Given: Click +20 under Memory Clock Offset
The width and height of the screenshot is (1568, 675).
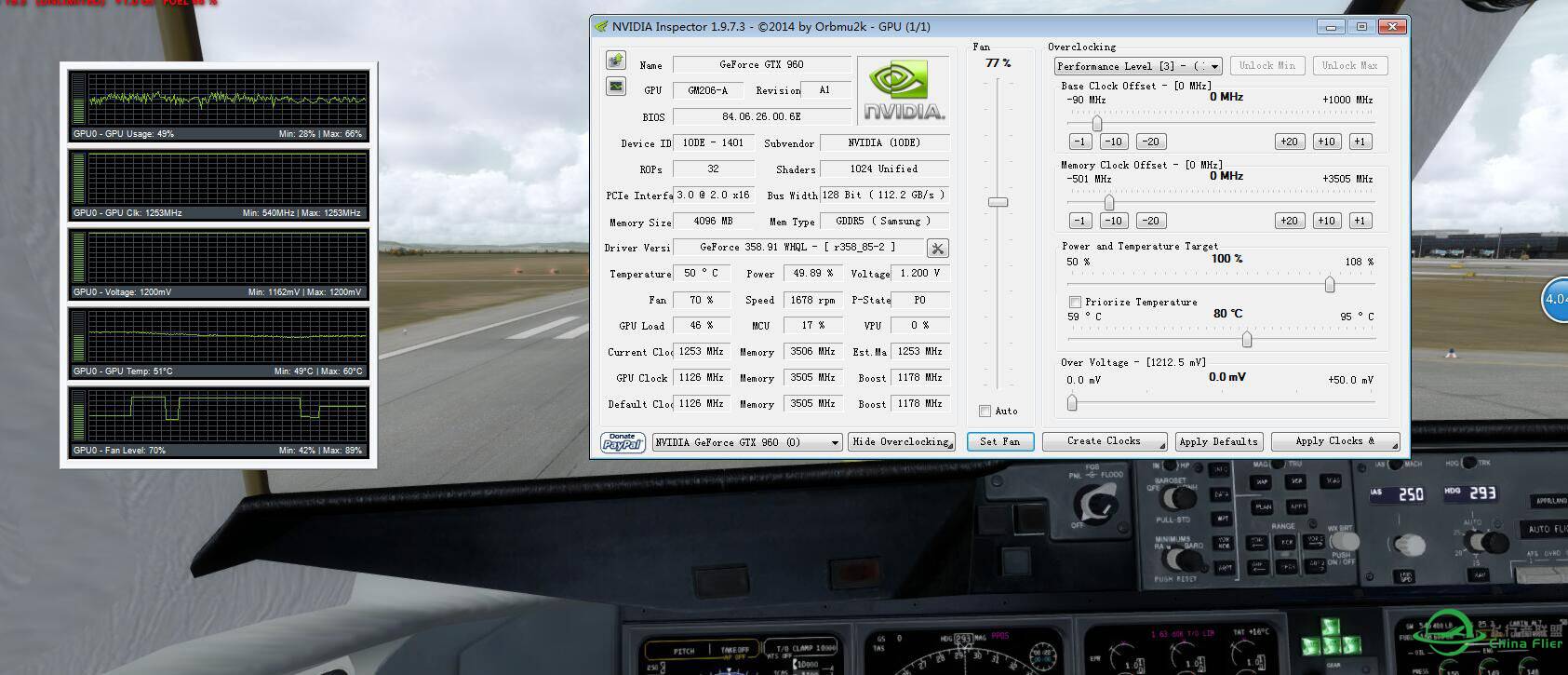Looking at the screenshot, I should click(1289, 221).
